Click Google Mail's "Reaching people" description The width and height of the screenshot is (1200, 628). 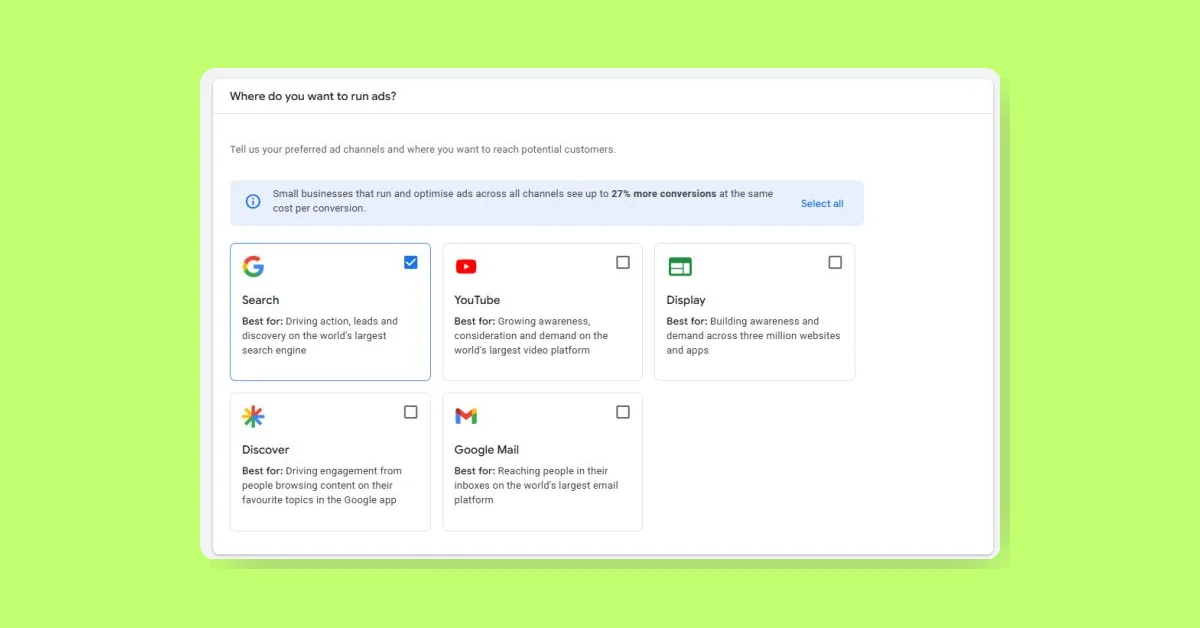click(x=536, y=485)
